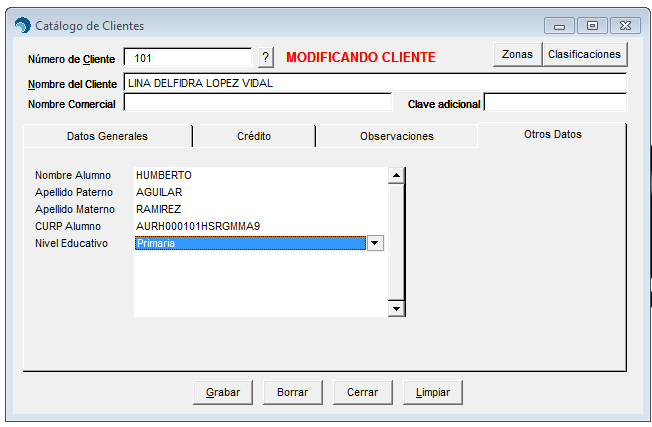
Task: Click the Nombre del Cliente field
Action: tap(375, 83)
